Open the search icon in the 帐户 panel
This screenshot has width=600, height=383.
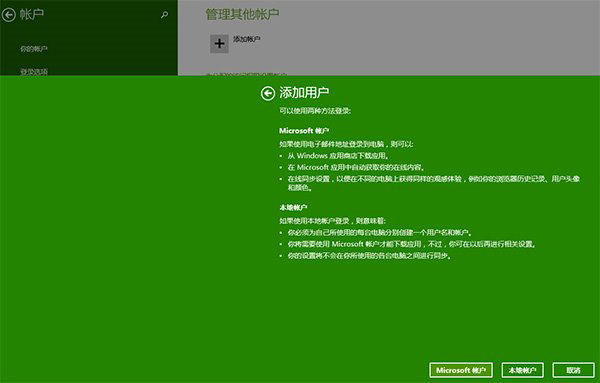click(x=165, y=15)
